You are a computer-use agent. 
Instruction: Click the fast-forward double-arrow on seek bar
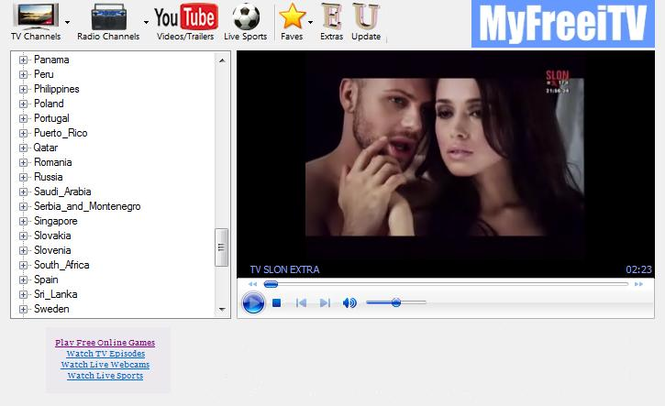[639, 284]
